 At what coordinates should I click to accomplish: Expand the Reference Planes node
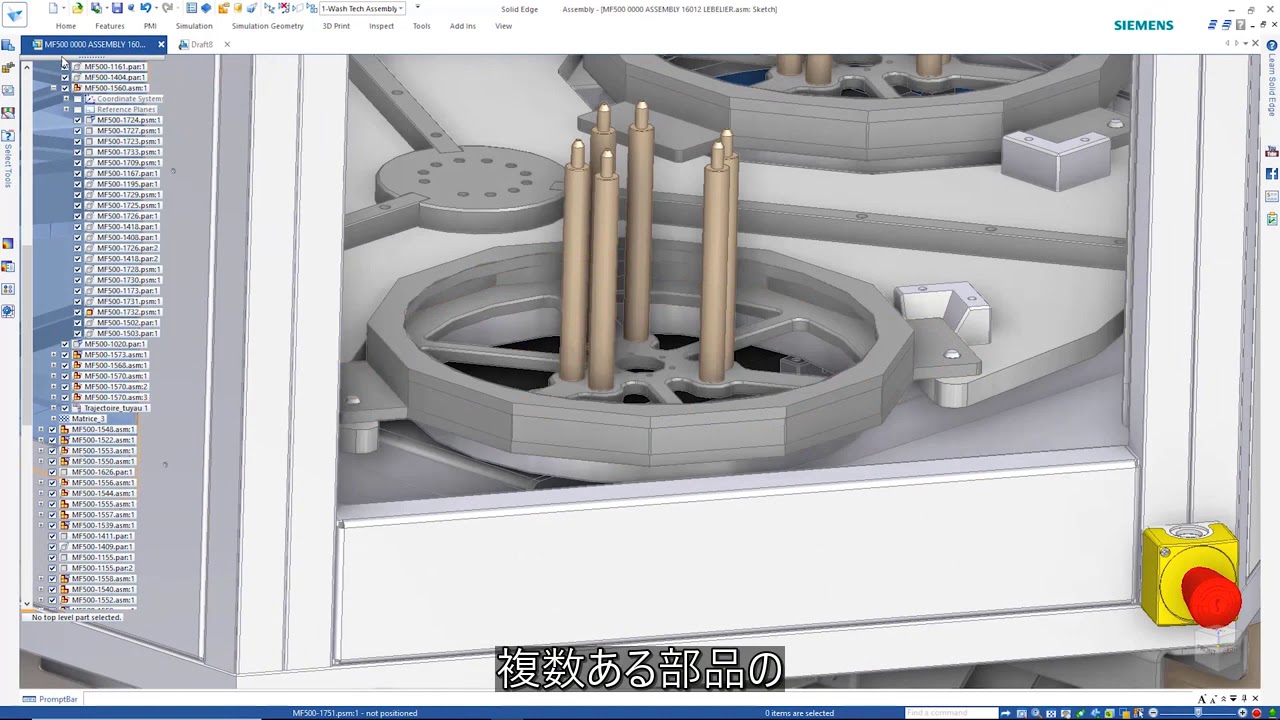[66, 109]
